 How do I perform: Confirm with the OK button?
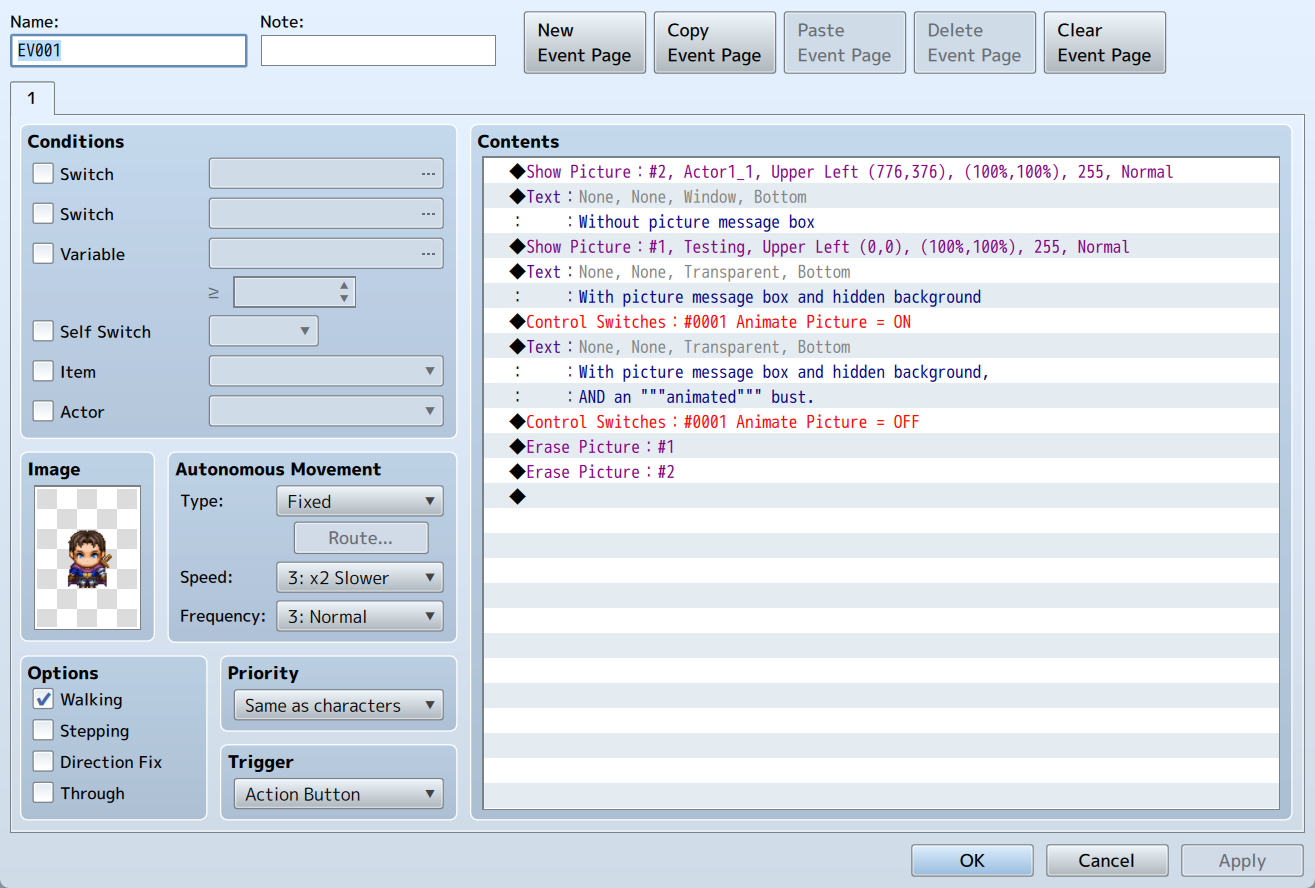click(972, 860)
